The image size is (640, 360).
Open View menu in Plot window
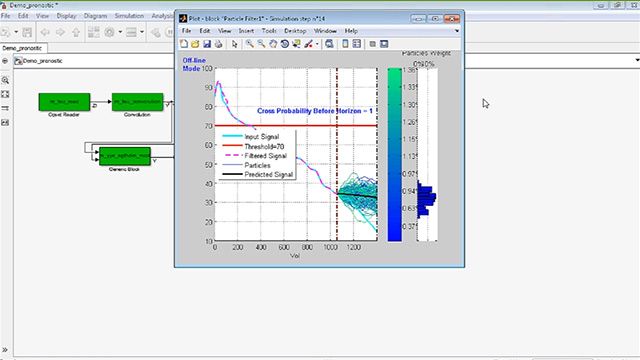coord(224,31)
